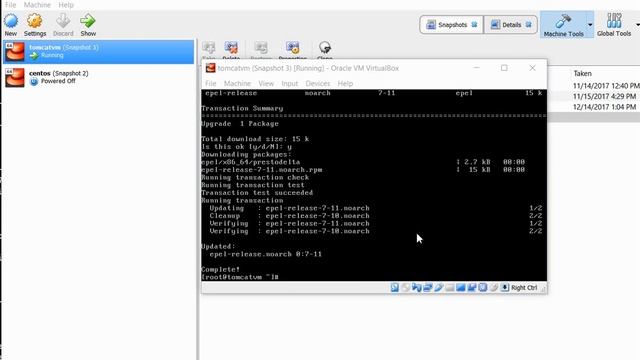Click shared folders icon in VM status bar
640x360 pixels.
tap(449, 287)
